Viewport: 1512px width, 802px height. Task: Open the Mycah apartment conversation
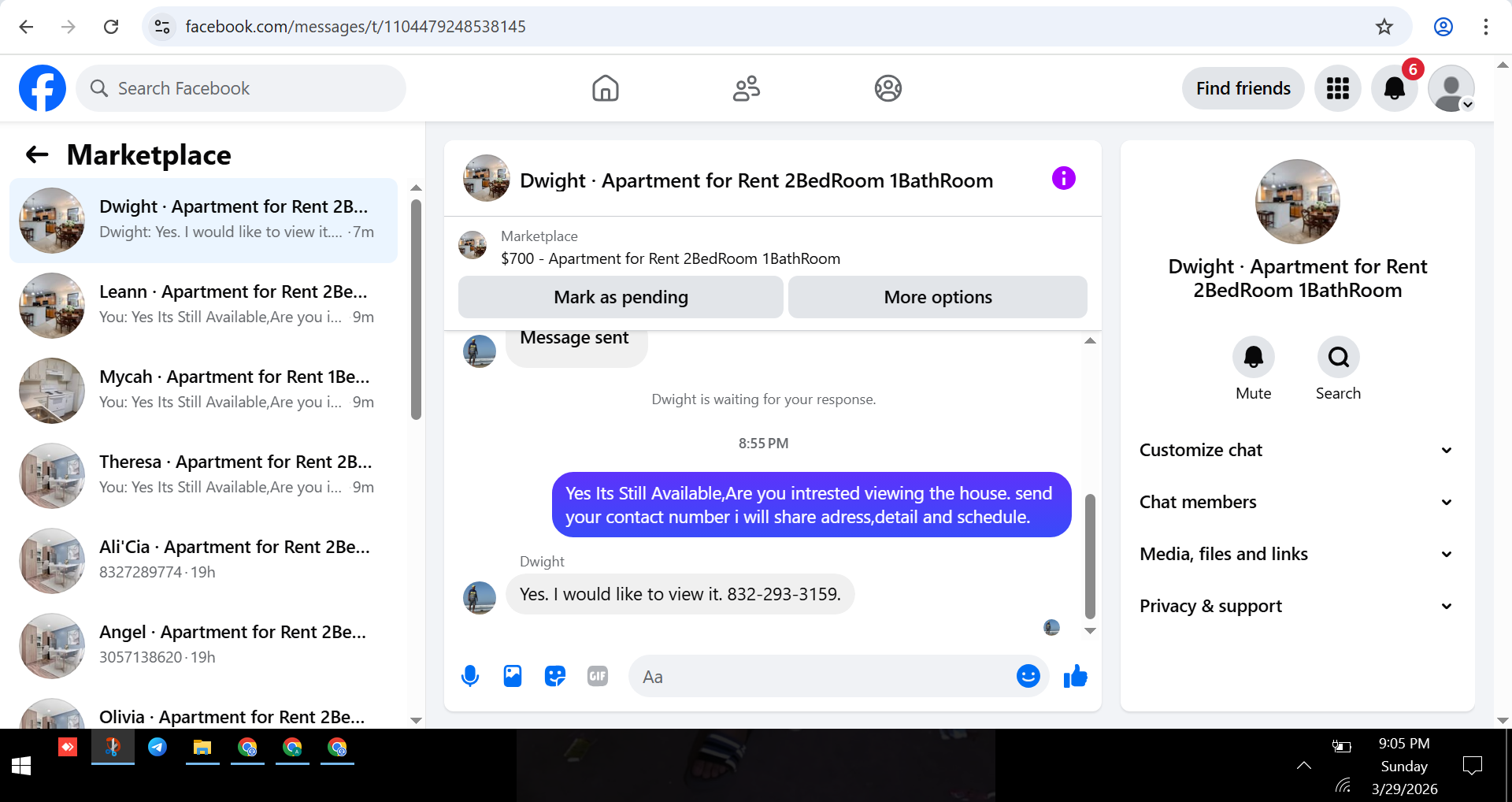pos(203,391)
